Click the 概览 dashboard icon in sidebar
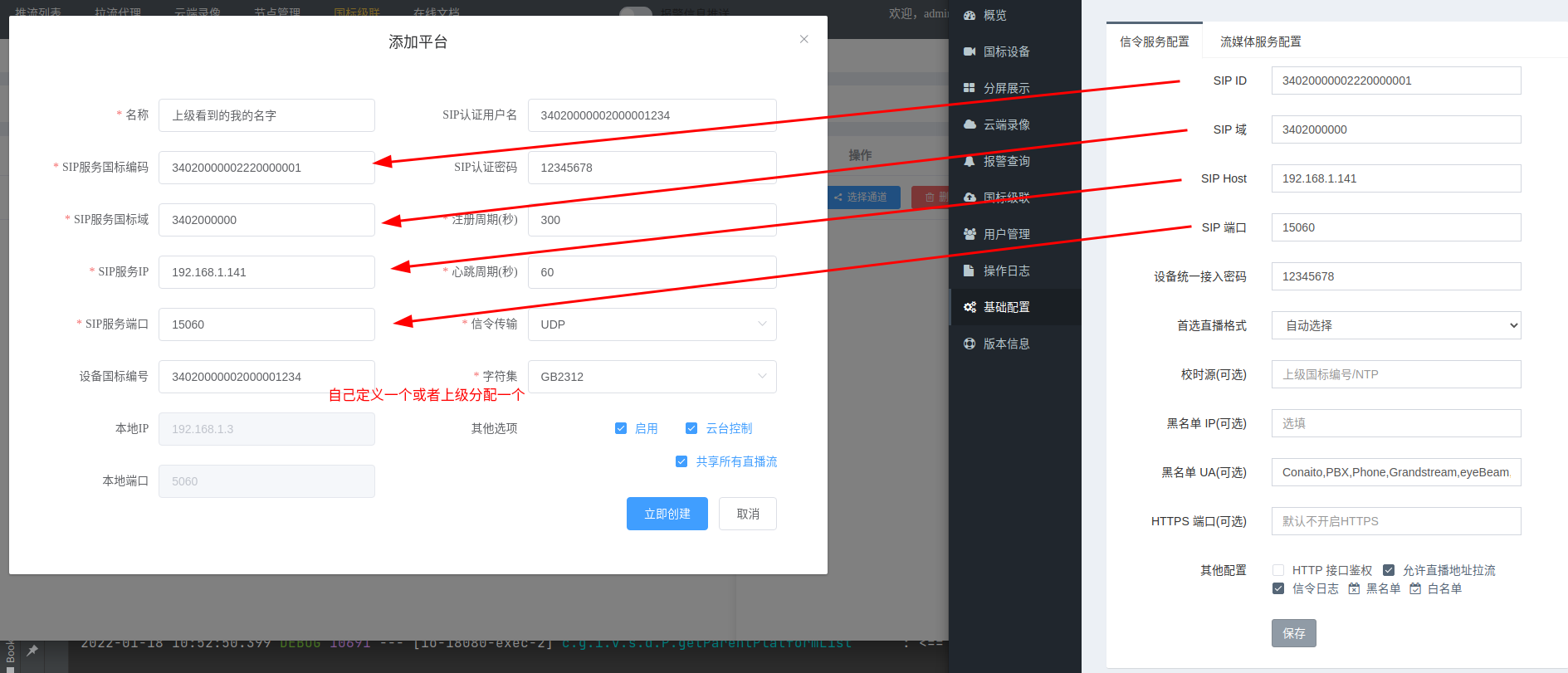 tap(969, 15)
